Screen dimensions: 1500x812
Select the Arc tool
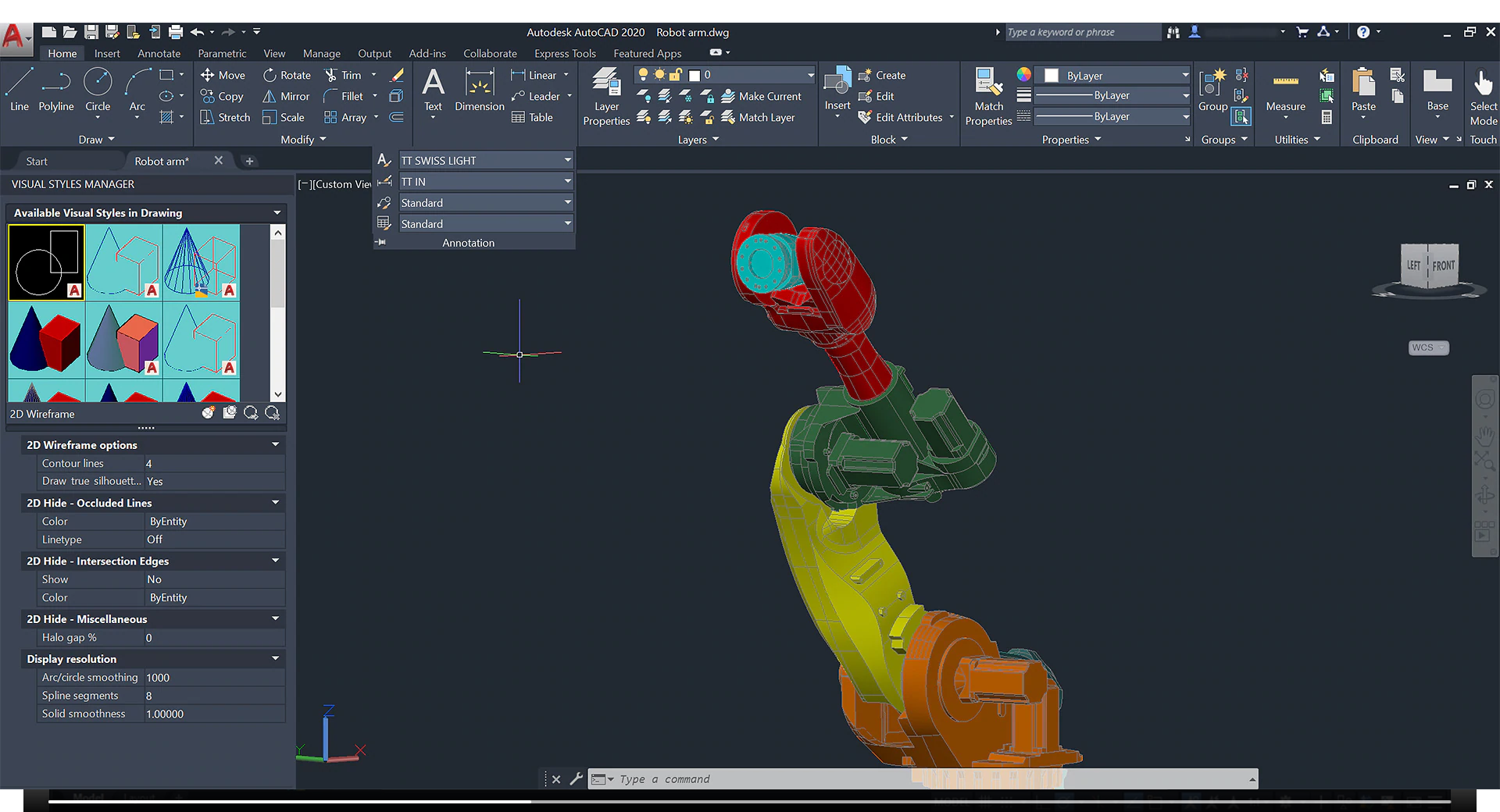click(x=137, y=90)
